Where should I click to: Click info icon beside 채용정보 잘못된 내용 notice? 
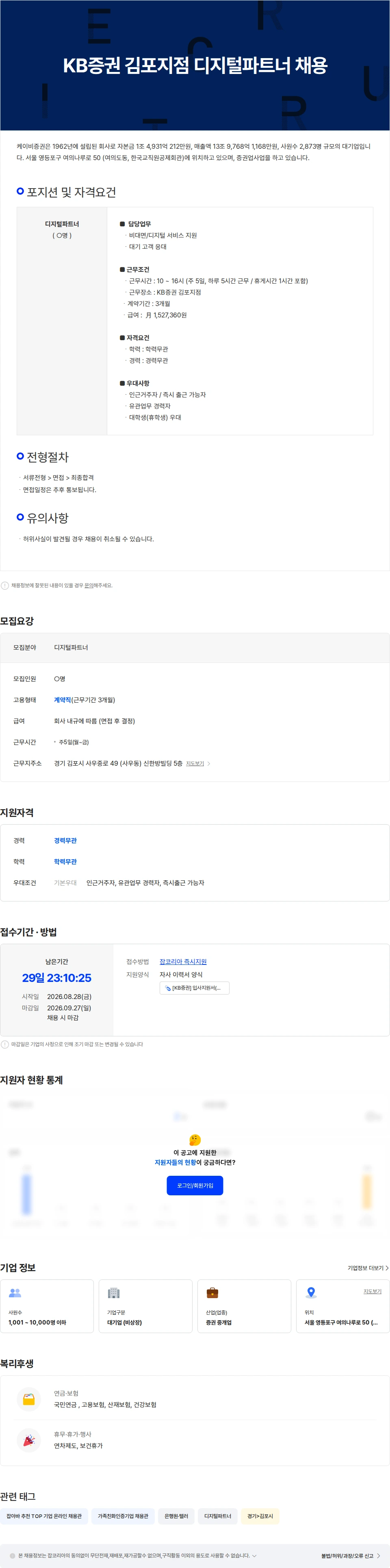5,586
